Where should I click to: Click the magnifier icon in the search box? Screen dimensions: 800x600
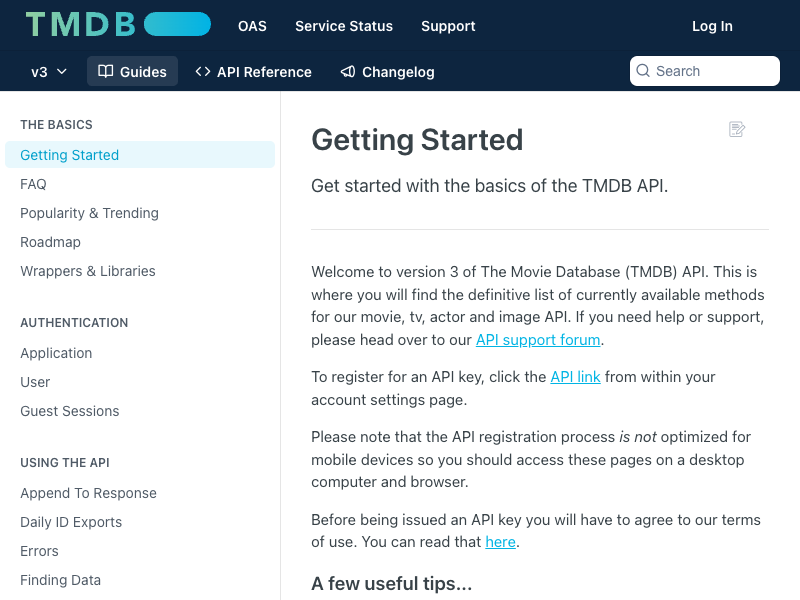(643, 71)
